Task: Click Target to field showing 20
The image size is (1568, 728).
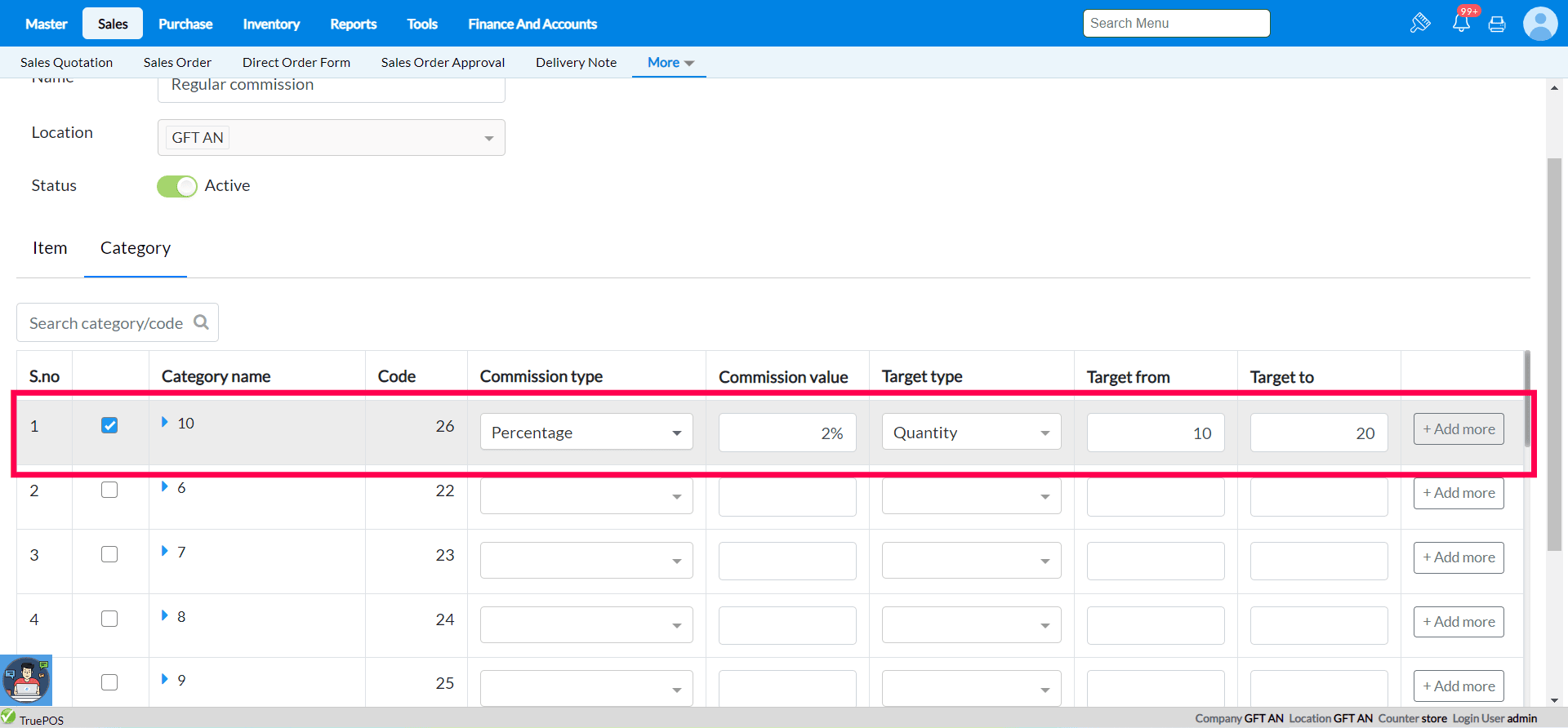Action: tap(1319, 433)
